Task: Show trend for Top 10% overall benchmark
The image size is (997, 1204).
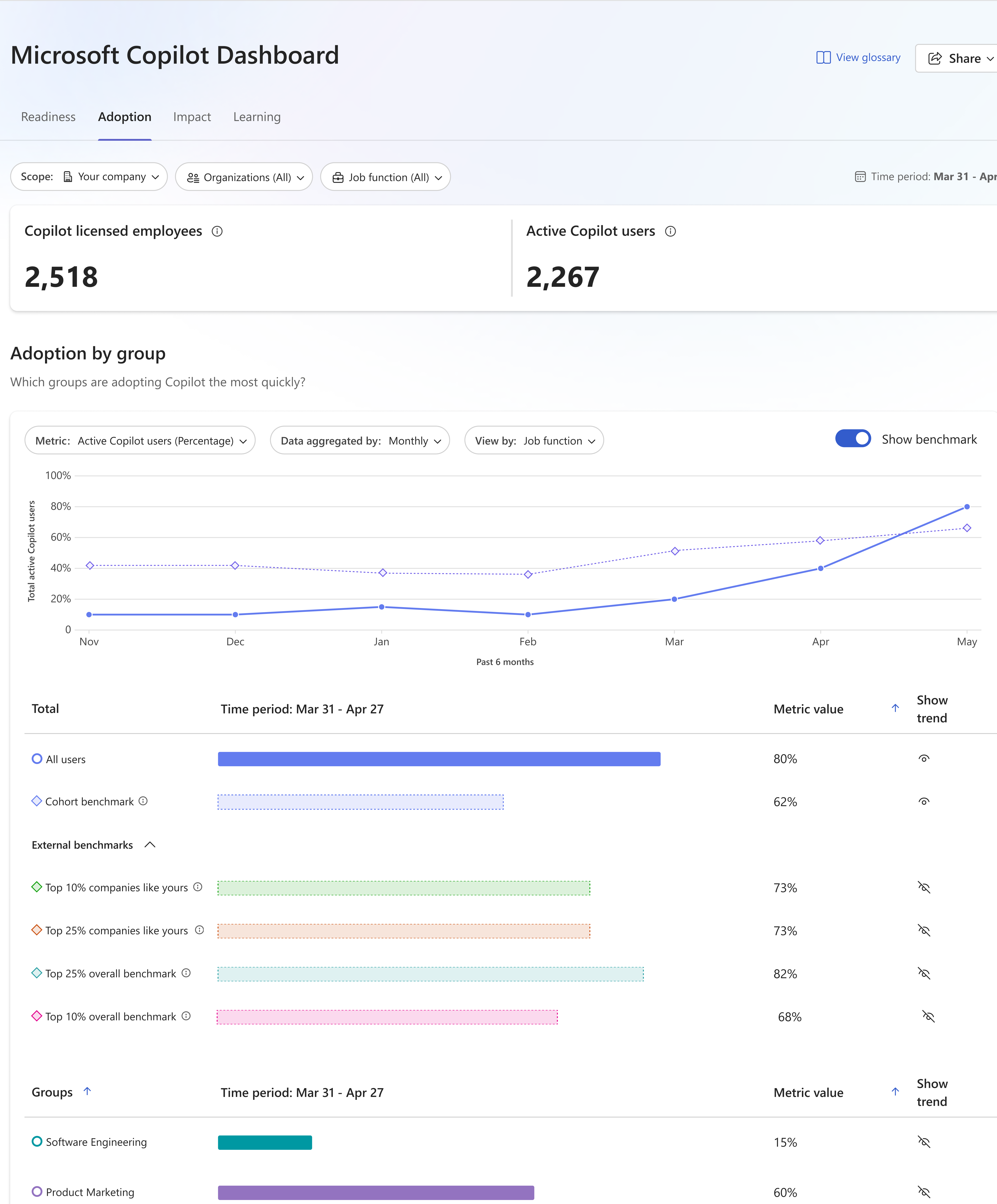Action: (928, 1016)
